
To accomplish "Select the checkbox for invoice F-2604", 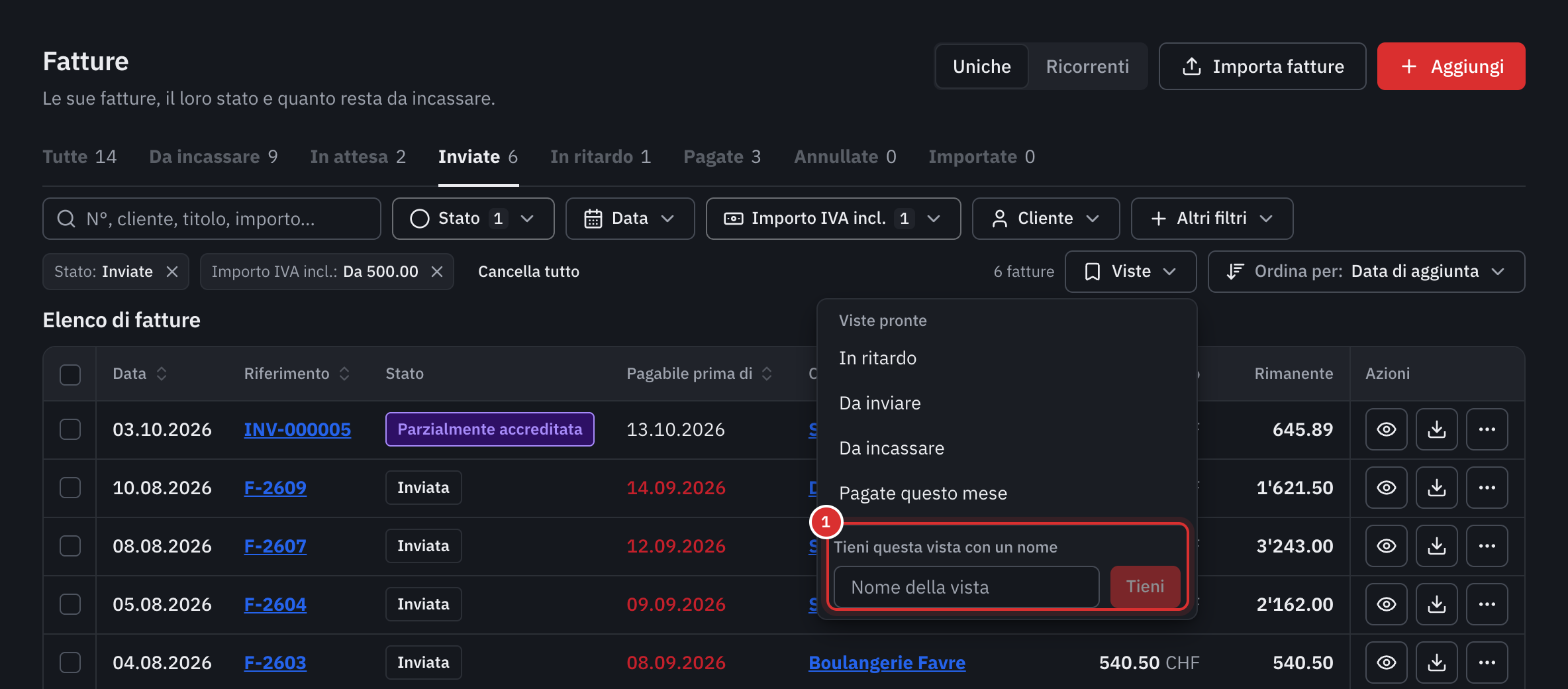I will click(x=70, y=604).
